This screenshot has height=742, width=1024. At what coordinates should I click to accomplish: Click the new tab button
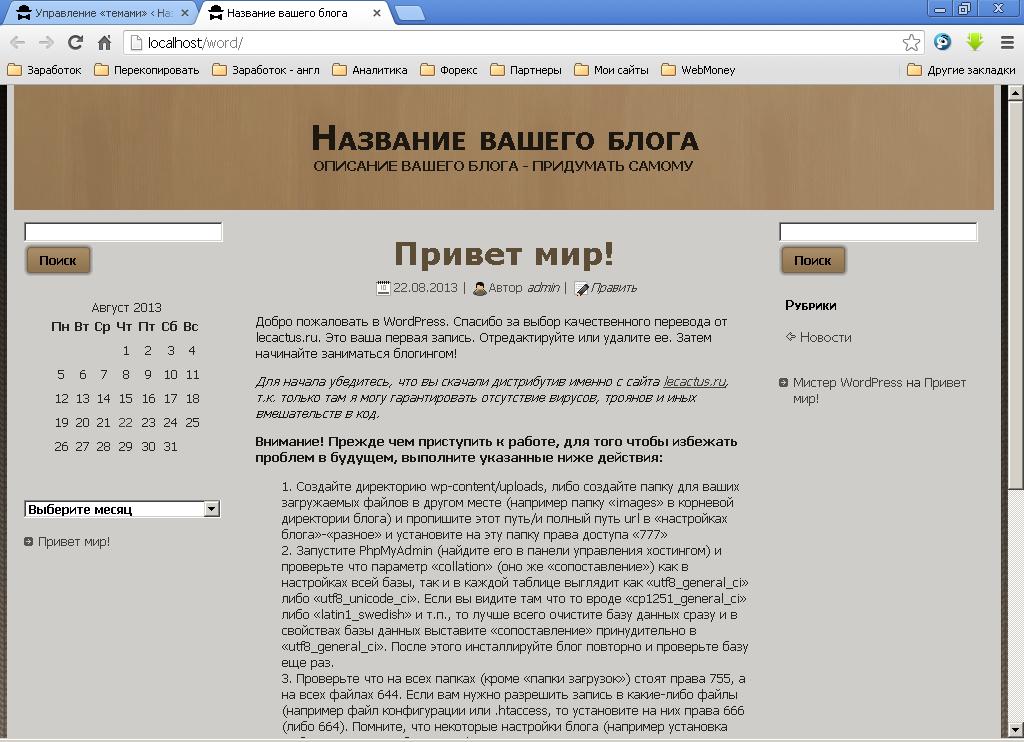click(x=410, y=12)
